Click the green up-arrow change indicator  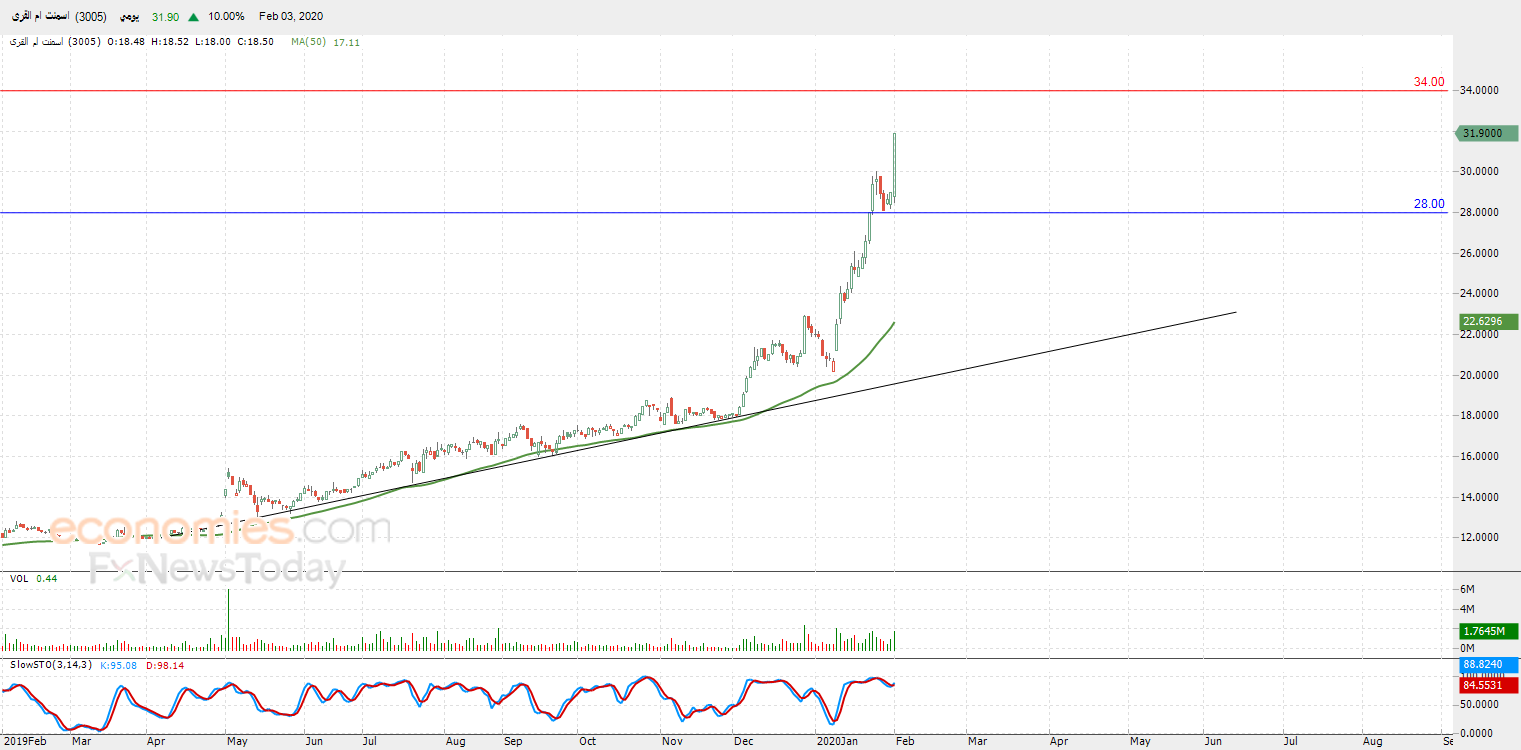(193, 17)
